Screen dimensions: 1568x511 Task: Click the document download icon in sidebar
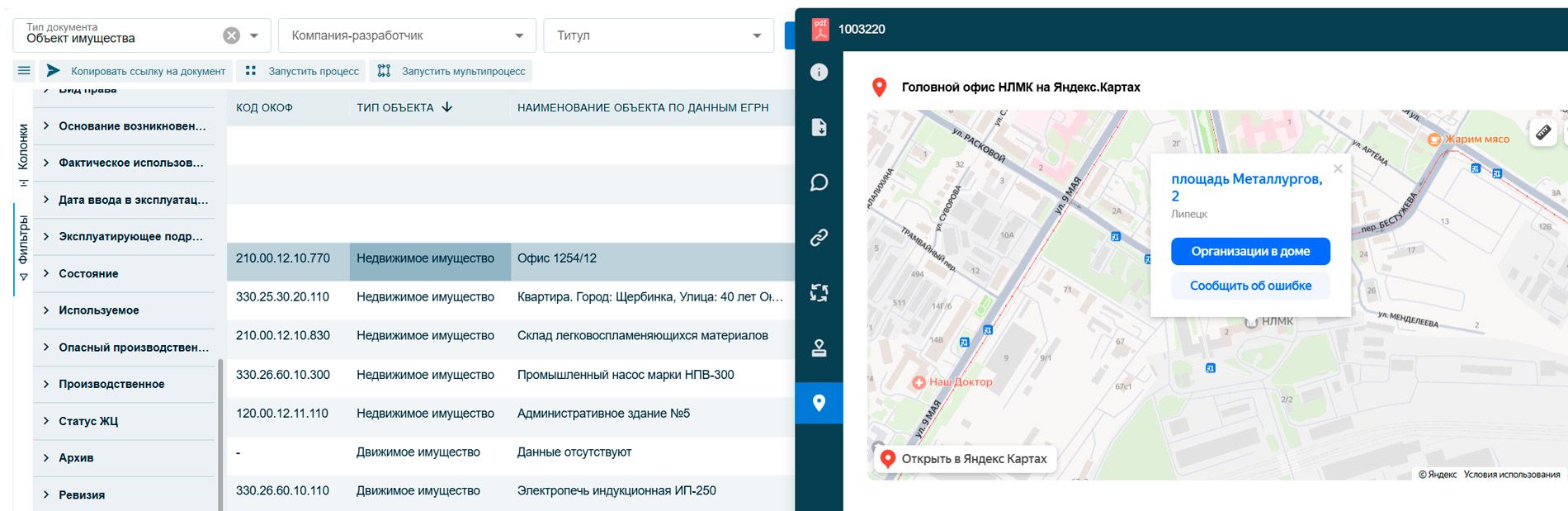[819, 127]
